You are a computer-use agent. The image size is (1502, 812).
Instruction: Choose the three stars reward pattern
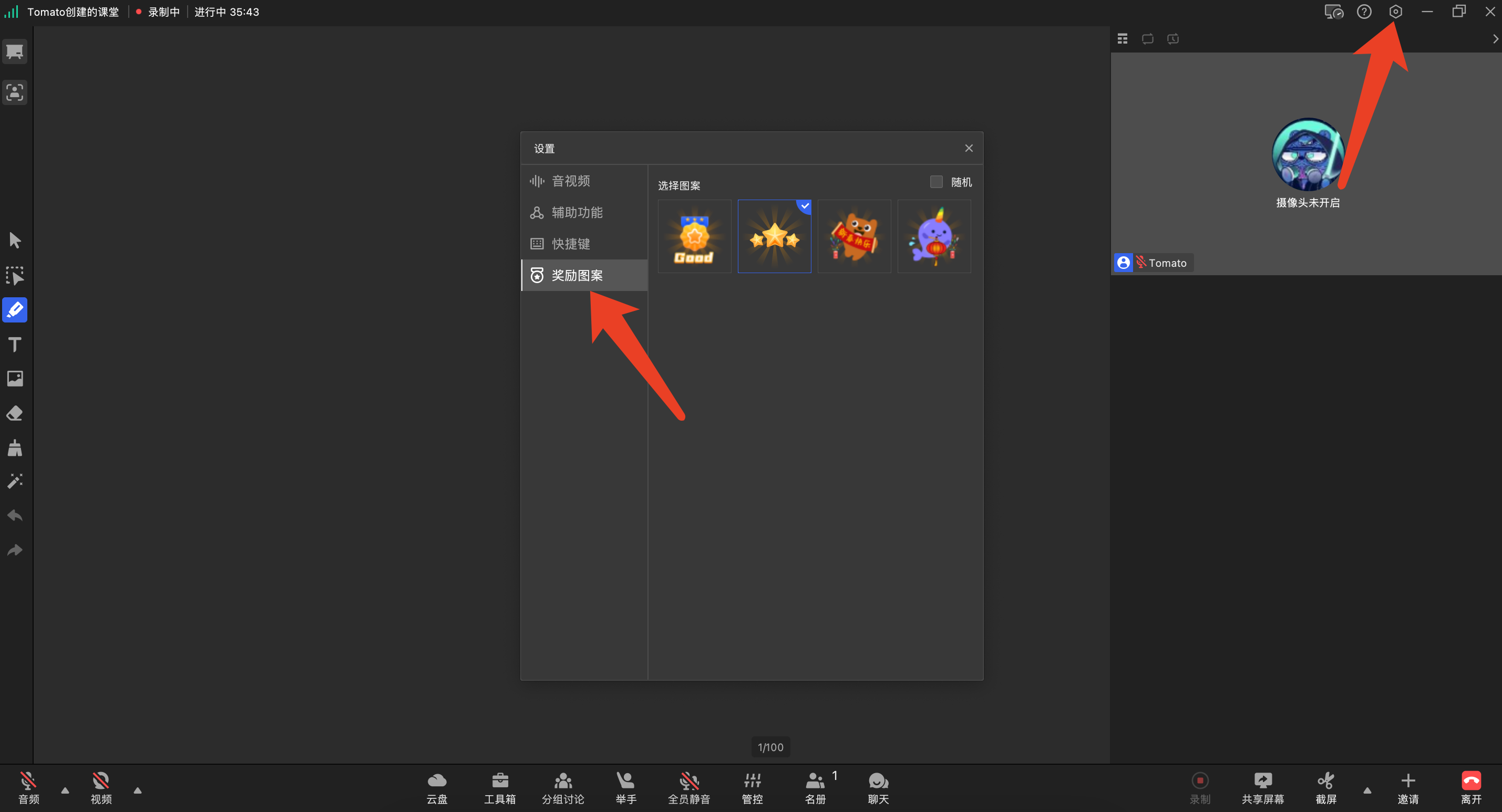(774, 236)
